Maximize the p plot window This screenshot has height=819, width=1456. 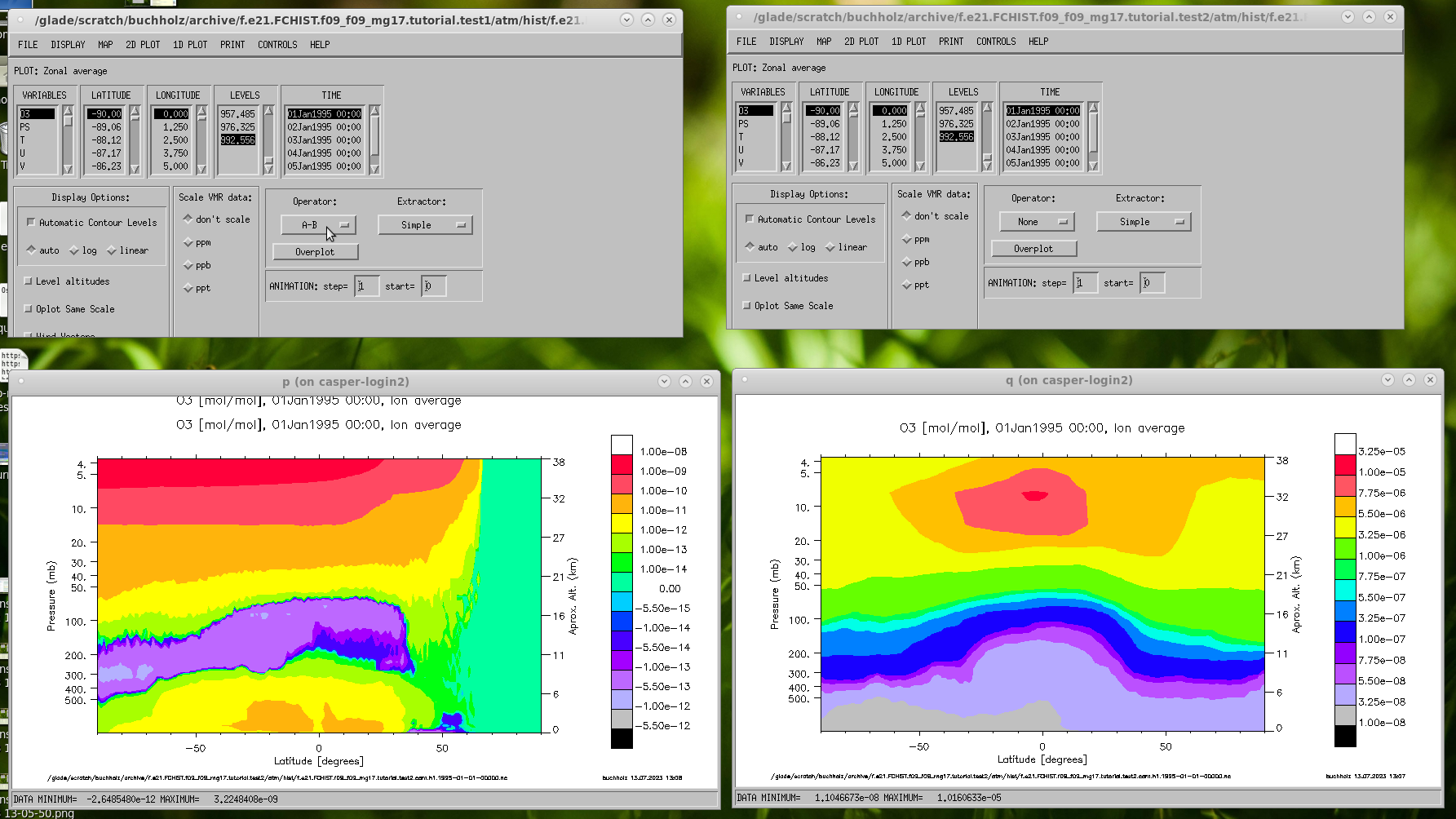coord(685,382)
